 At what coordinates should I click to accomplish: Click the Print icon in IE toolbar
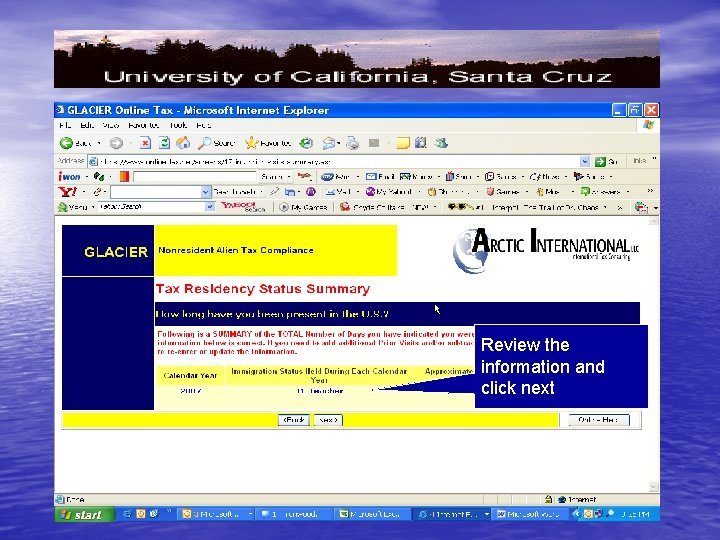tap(353, 143)
